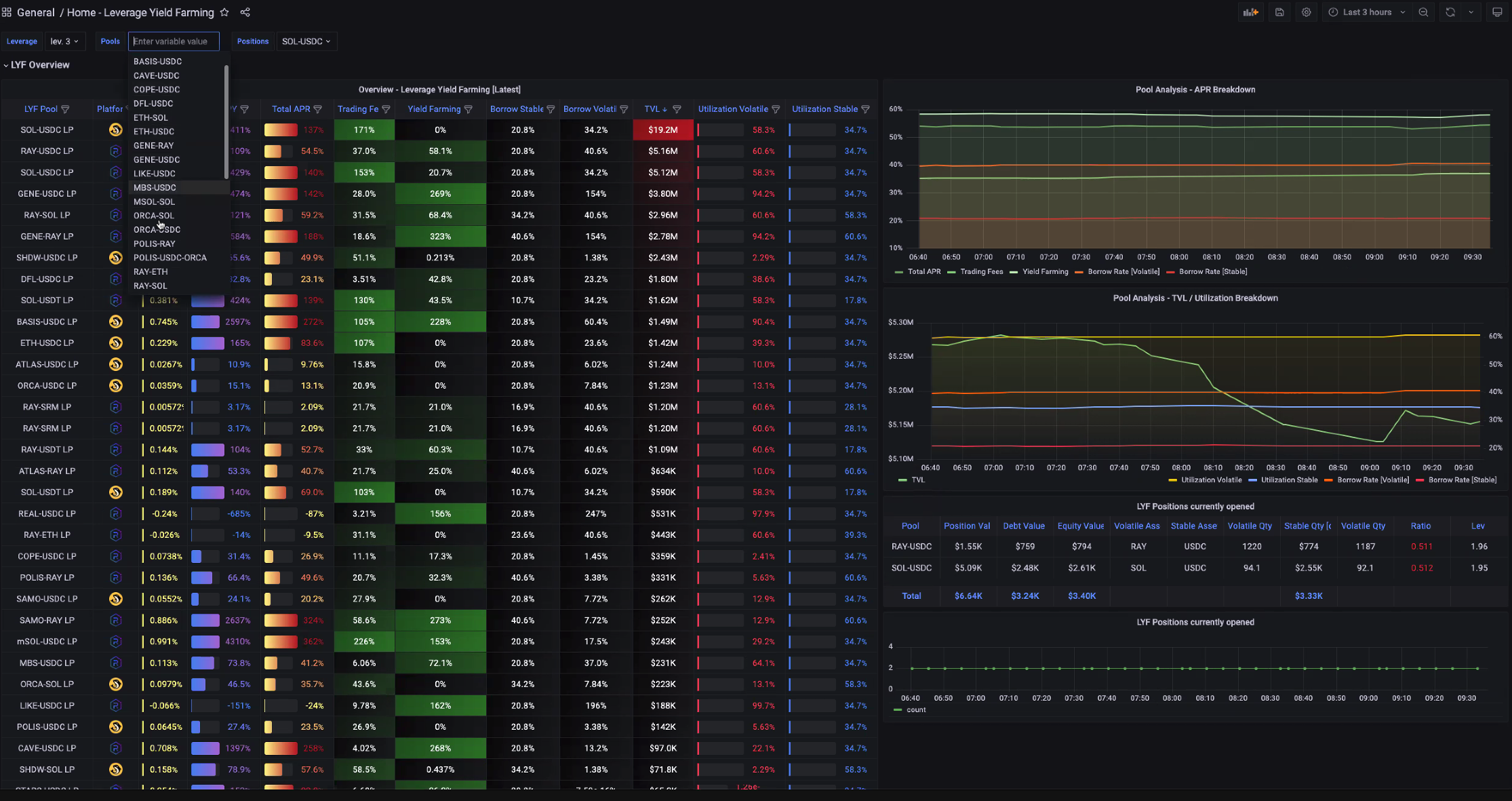Viewport: 1512px width, 801px height.
Task: Select GENE-RAY from pools list
Action: (153, 145)
